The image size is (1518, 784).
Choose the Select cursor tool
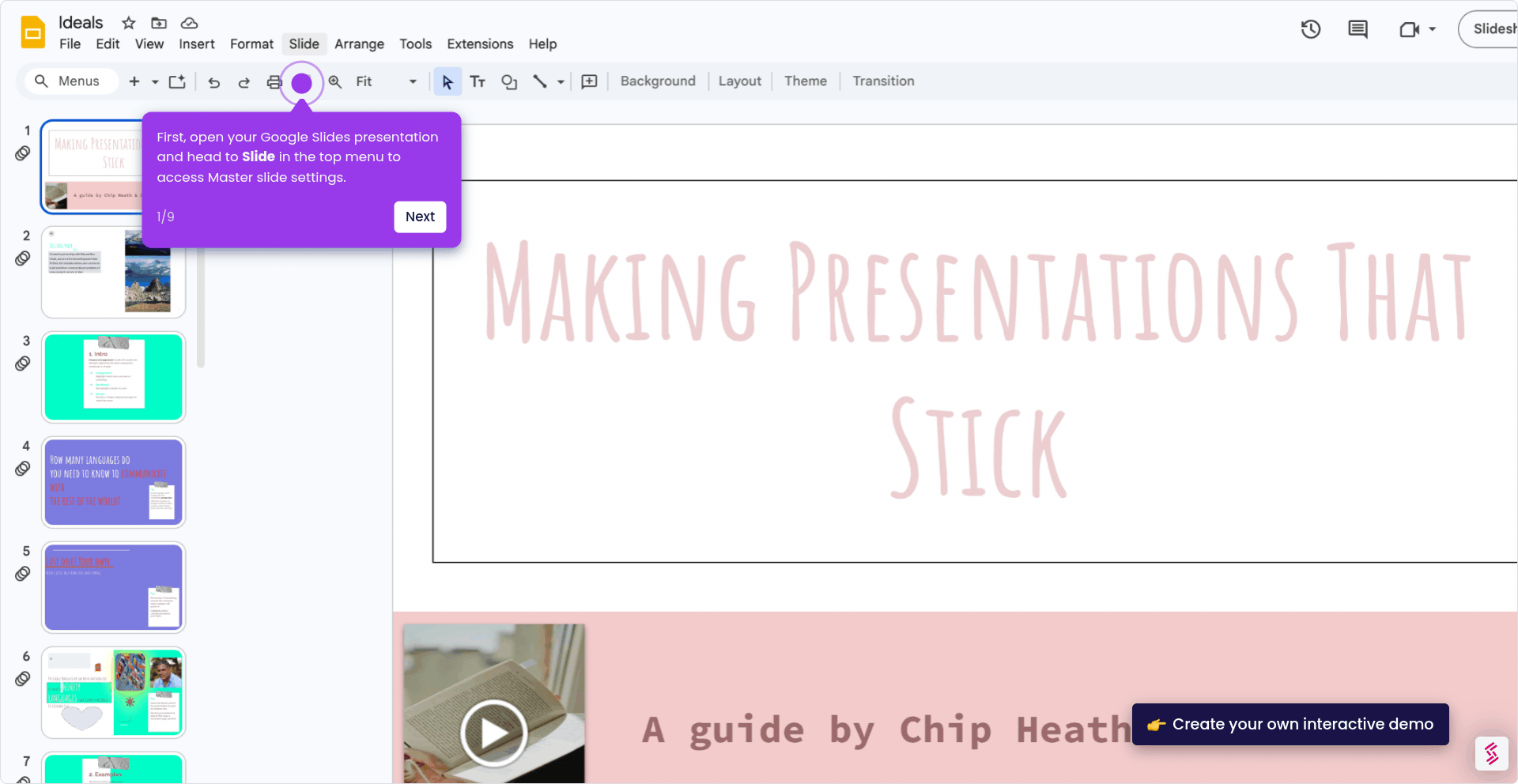click(447, 81)
